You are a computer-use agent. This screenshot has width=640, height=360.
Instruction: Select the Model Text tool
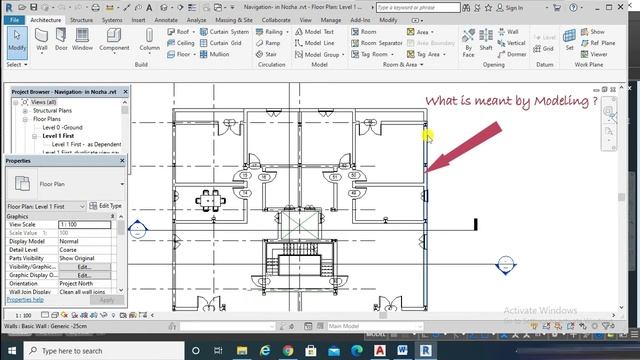pyautogui.click(x=314, y=31)
